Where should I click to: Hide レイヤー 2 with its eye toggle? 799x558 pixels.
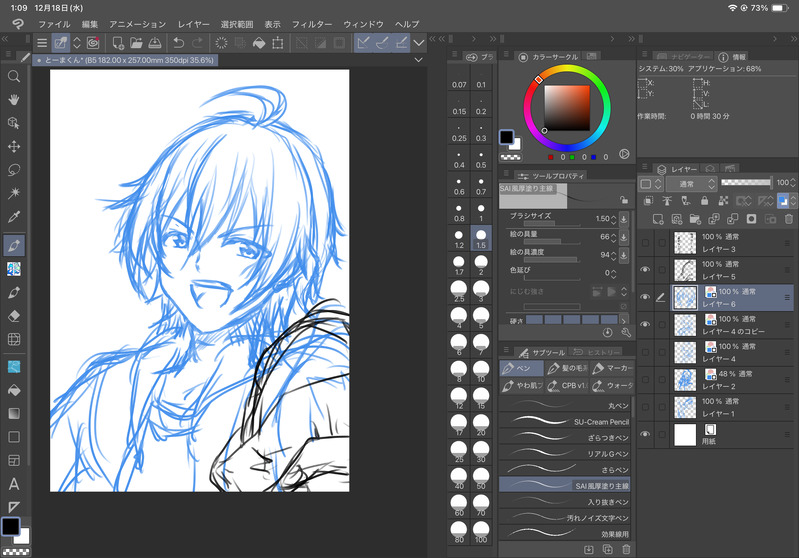[645, 379]
